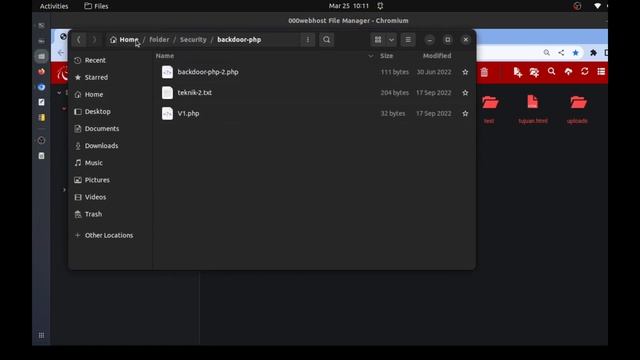Click Firefox icon in Ubuntu dock
Image resolution: width=640 pixels, height=360 pixels.
click(x=41, y=71)
